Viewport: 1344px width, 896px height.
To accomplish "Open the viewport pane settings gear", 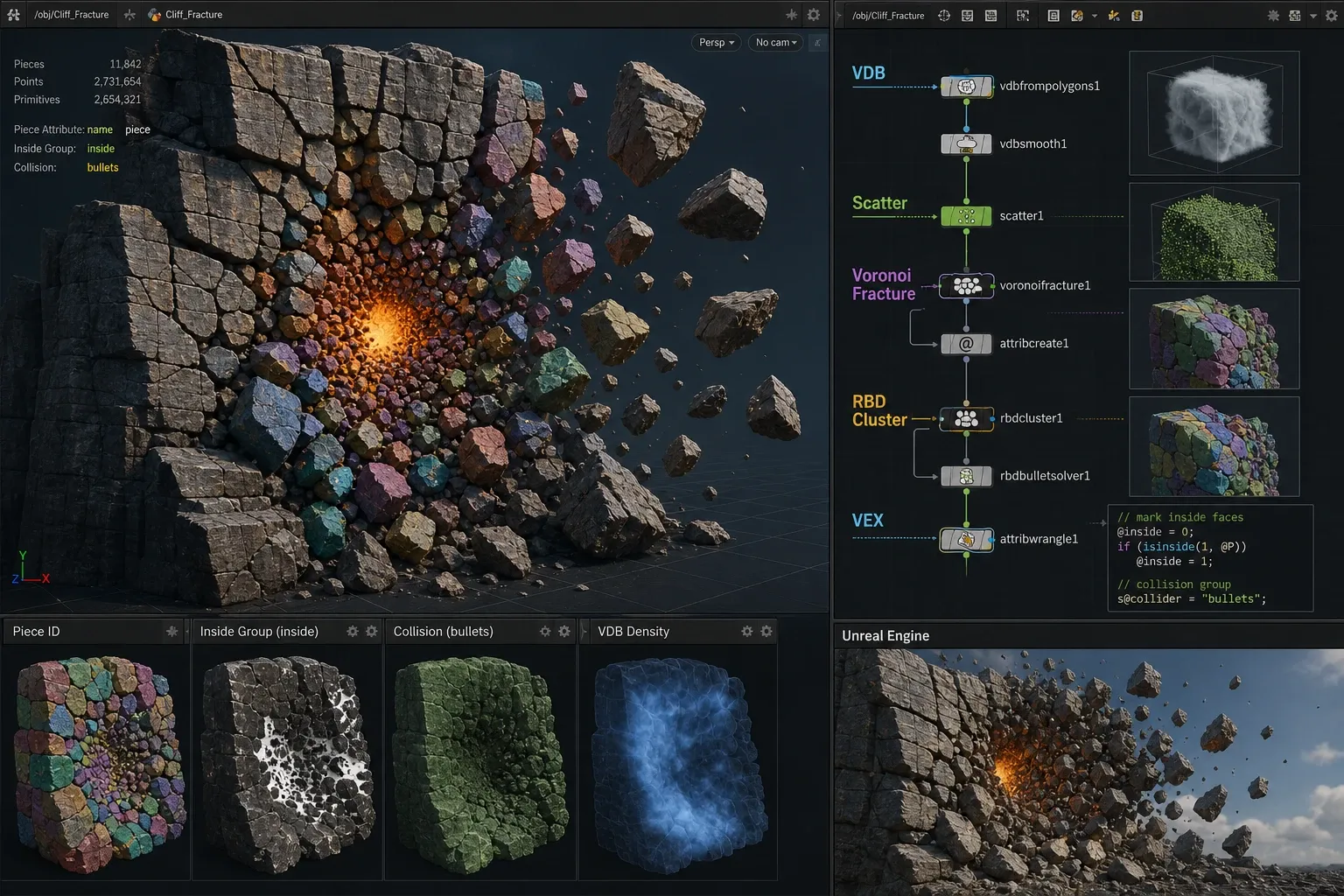I will pyautogui.click(x=814, y=15).
